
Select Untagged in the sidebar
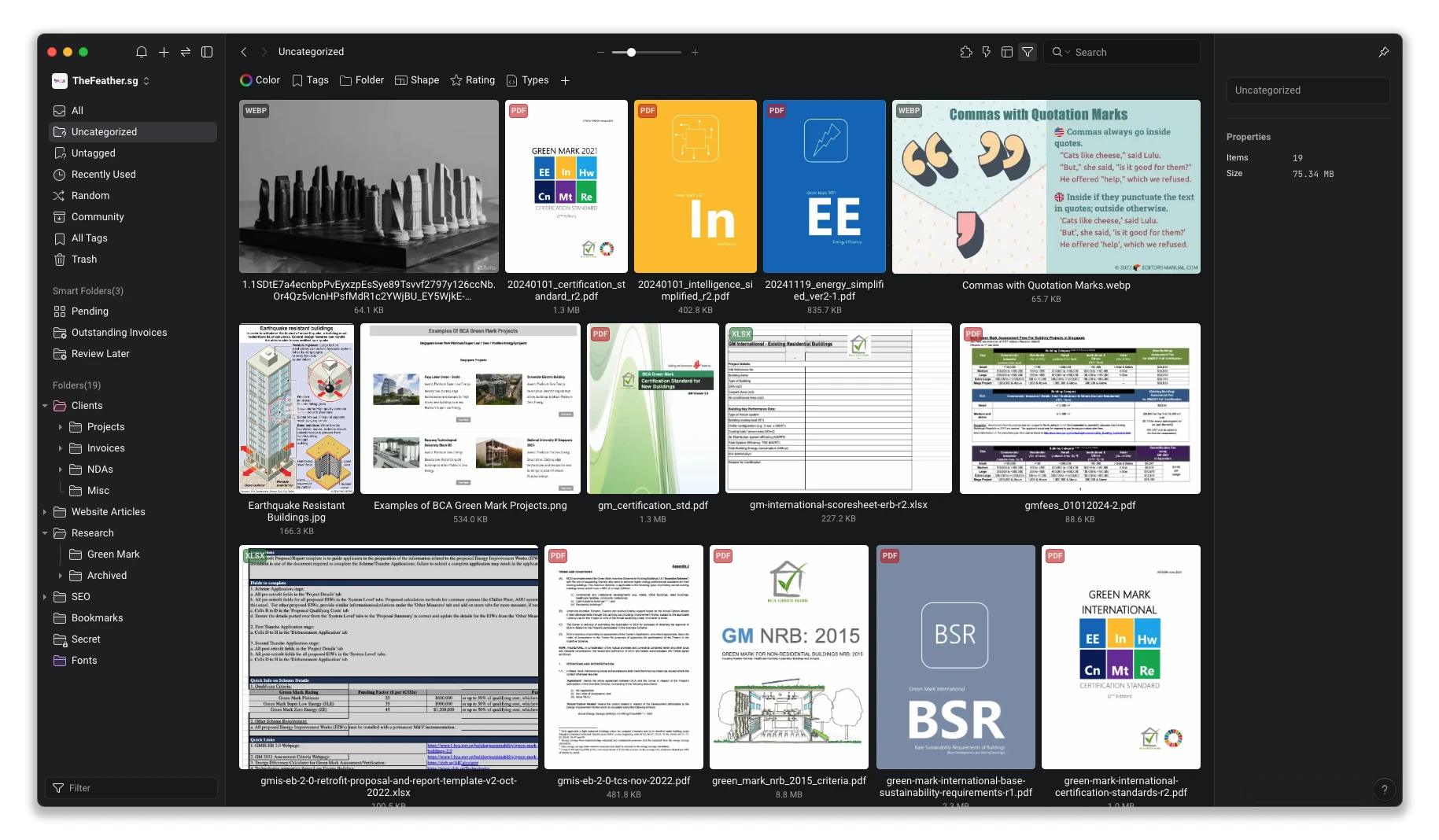133,153
